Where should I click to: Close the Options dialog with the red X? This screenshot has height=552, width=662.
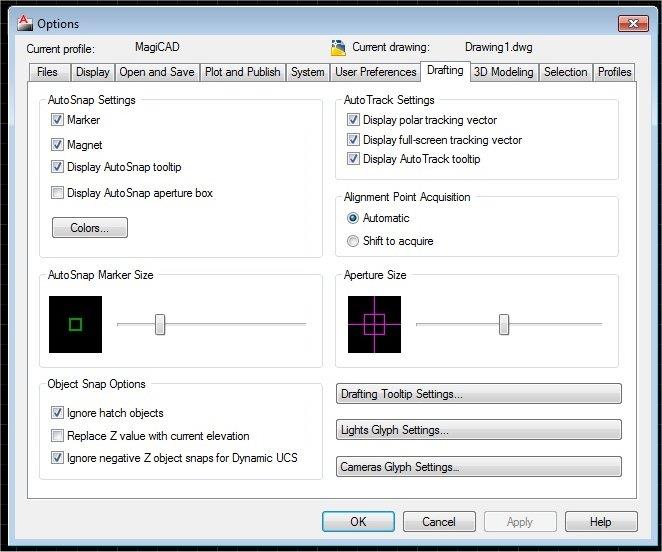633,24
